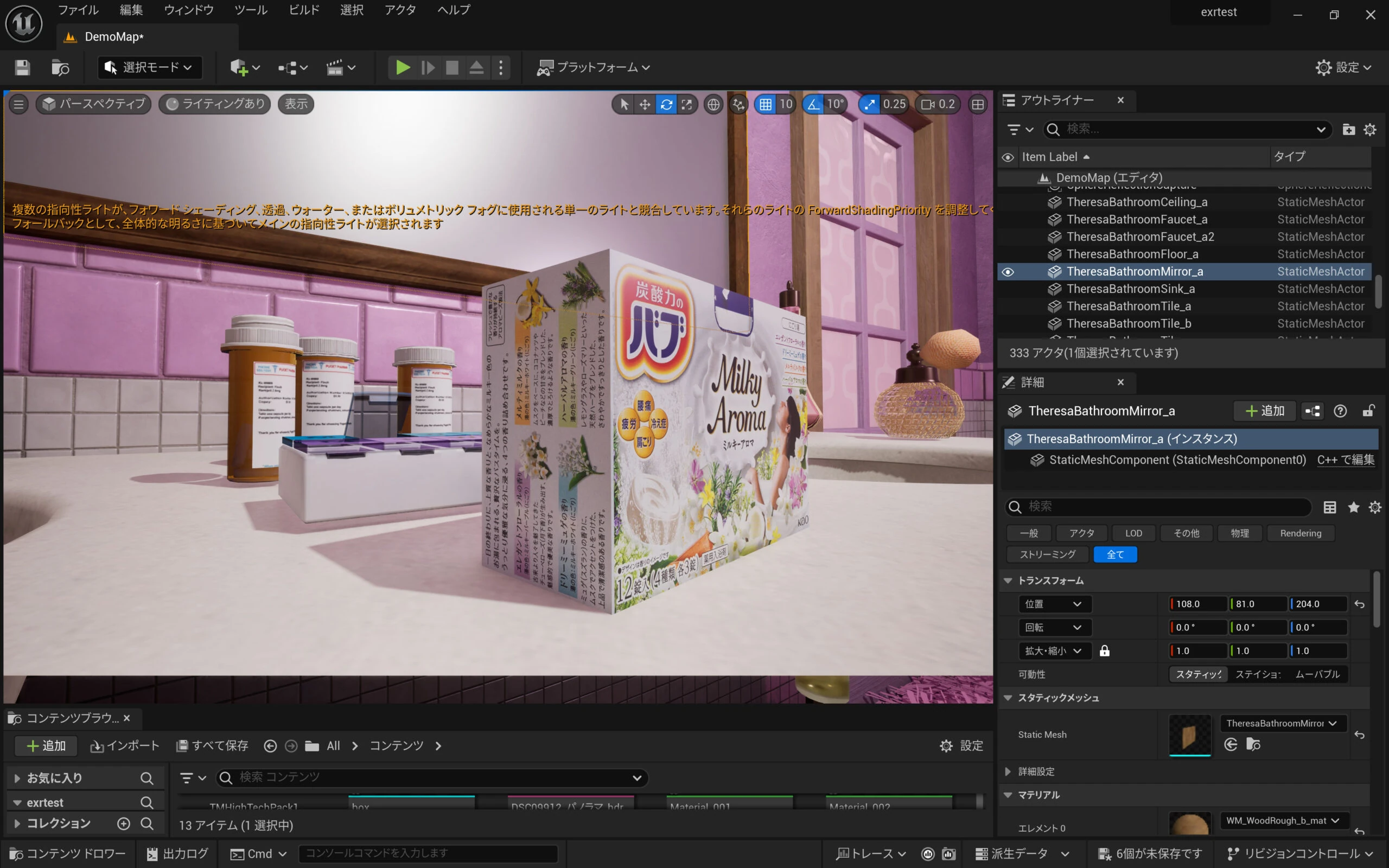Toggle visibility eye for TheresaBathroomMirror_a
The width and height of the screenshot is (1389, 868).
(1008, 272)
